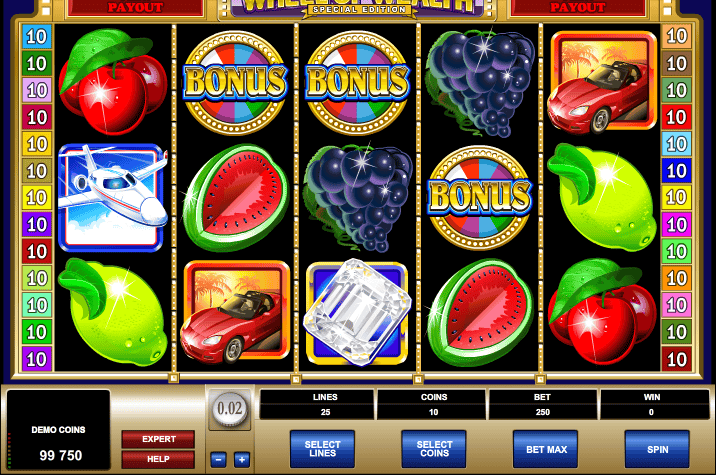Increase coin size with plus button
The height and width of the screenshot is (475, 716).
[242, 459]
